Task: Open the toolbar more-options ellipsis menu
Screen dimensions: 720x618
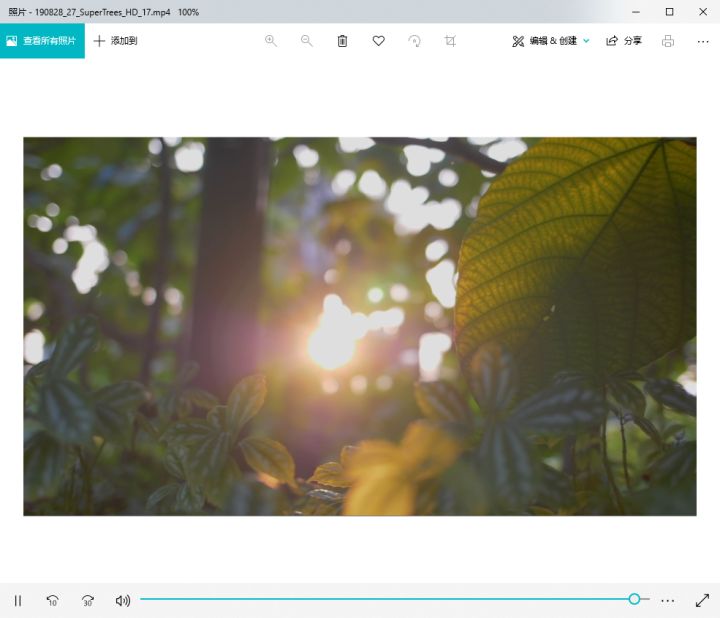Action: click(703, 41)
